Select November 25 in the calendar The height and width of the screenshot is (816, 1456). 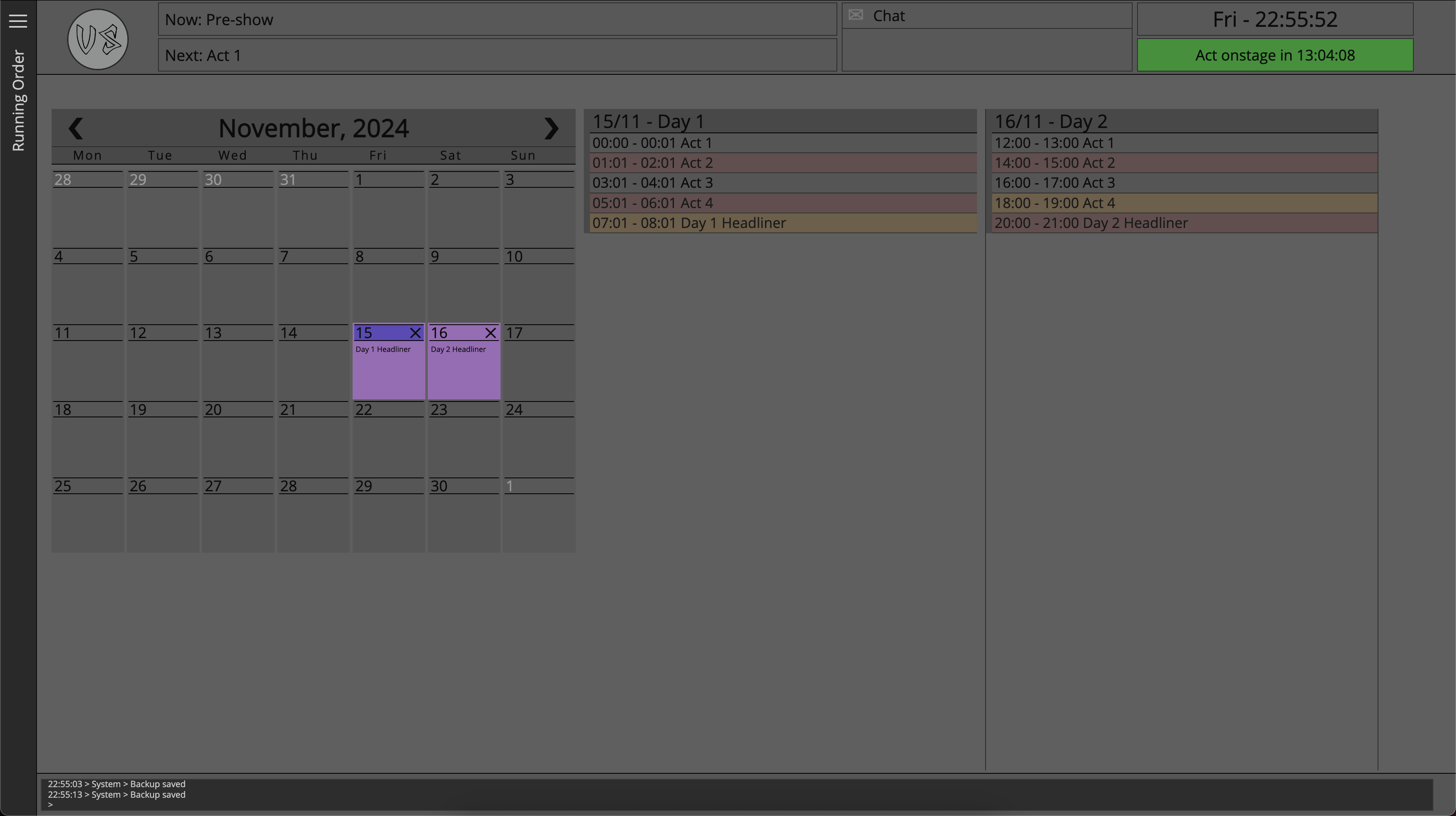88,514
